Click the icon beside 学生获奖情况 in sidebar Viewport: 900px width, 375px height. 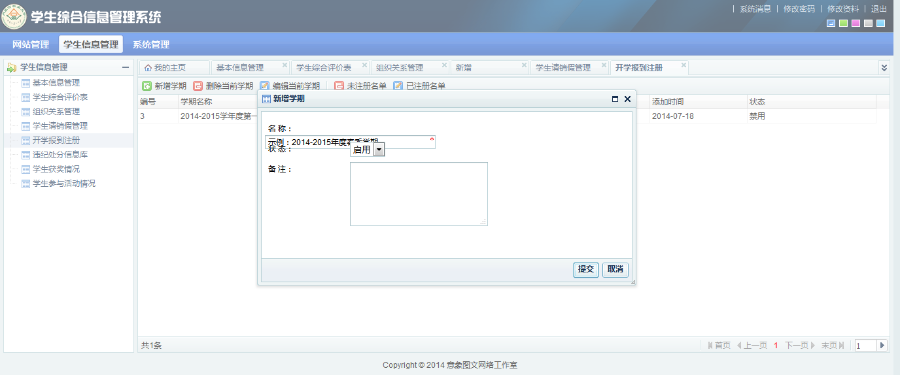25,169
